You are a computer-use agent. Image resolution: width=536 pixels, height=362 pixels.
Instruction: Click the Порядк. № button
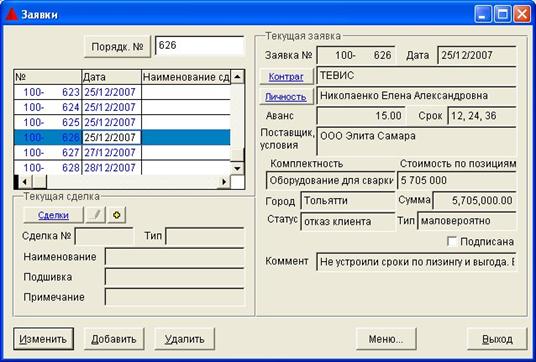pos(117,46)
